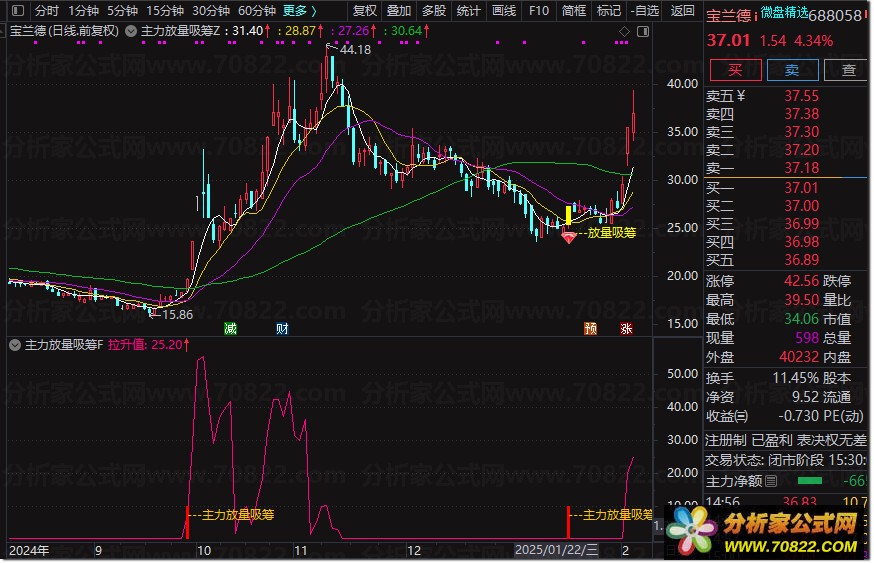Click the 收益 value -0.730
874x563 pixels.
(x=799, y=416)
